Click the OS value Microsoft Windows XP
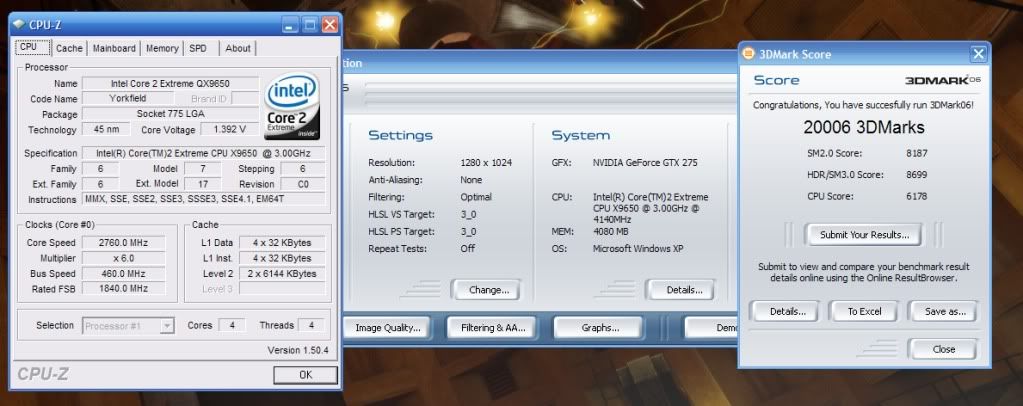Screen dimensions: 1023x406 pyautogui.click(x=638, y=249)
